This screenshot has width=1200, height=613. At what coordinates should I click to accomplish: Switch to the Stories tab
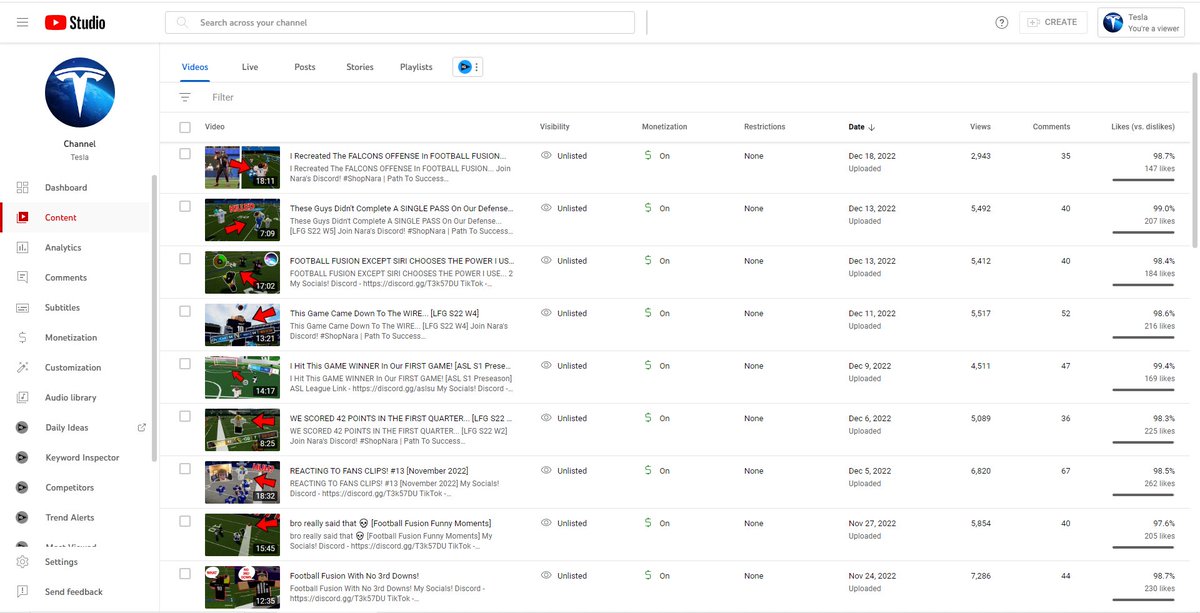360,67
